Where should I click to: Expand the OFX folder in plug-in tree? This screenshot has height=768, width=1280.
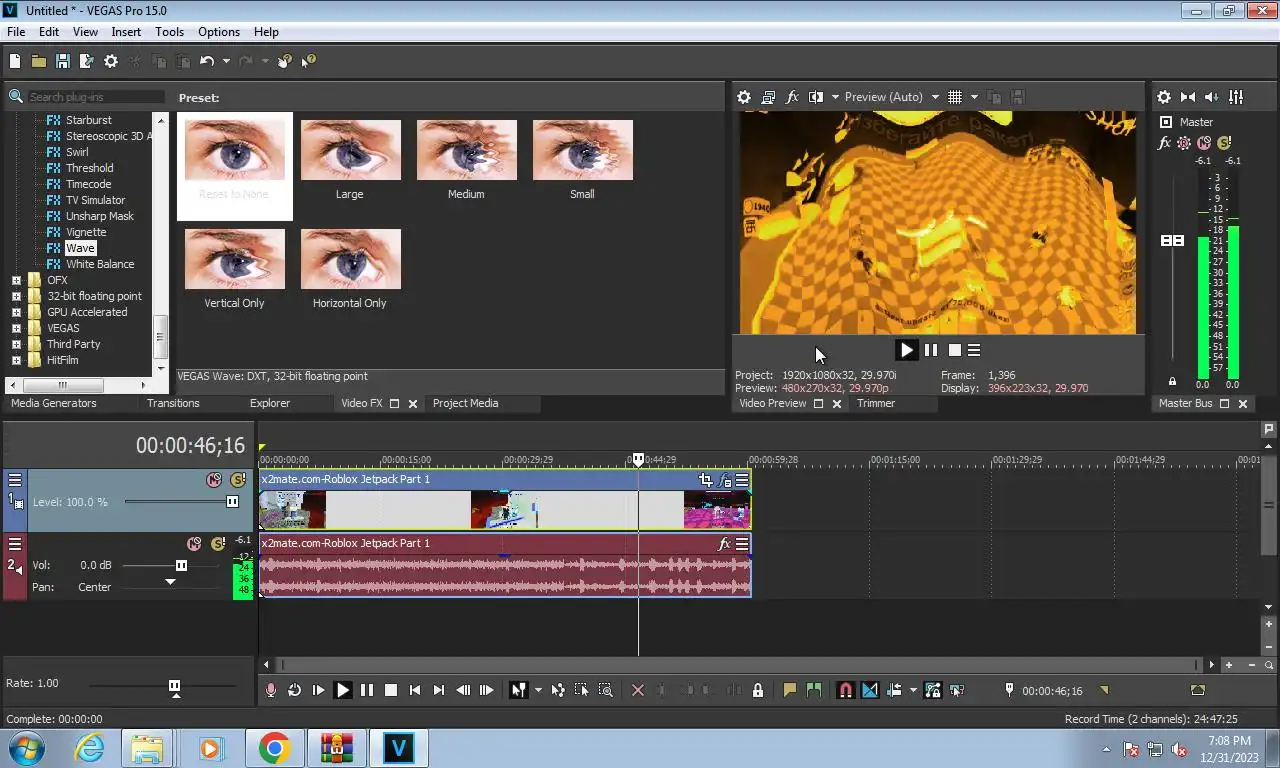tap(16, 280)
